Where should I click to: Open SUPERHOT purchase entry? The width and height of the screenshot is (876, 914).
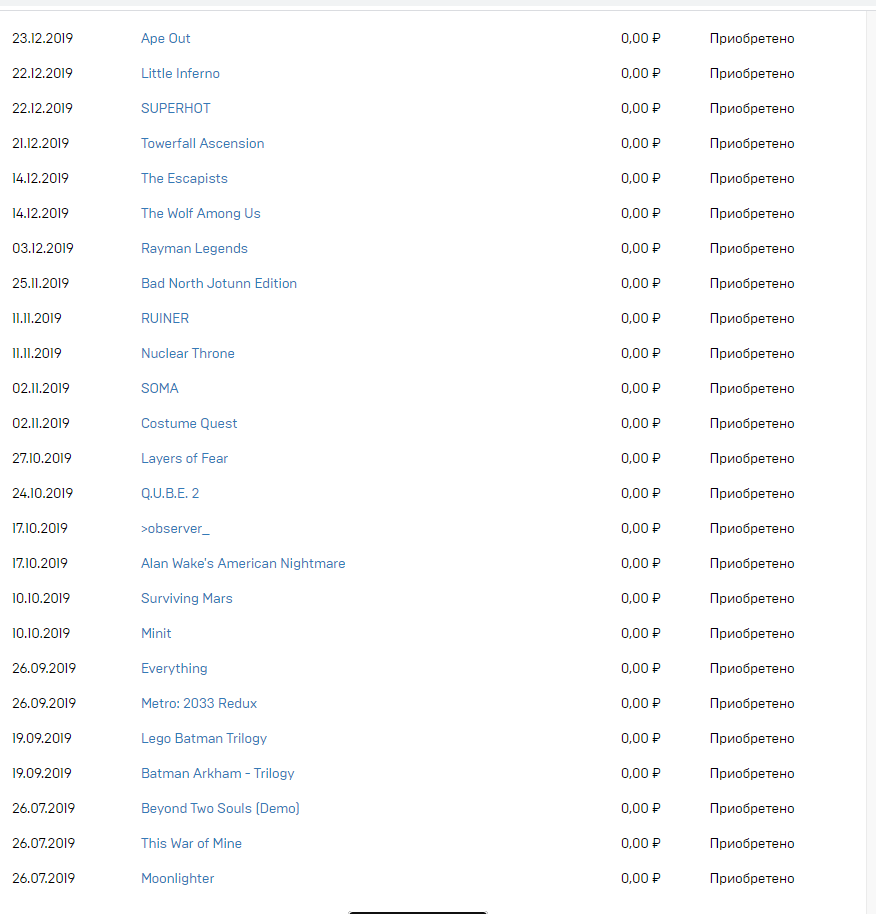click(x=175, y=108)
